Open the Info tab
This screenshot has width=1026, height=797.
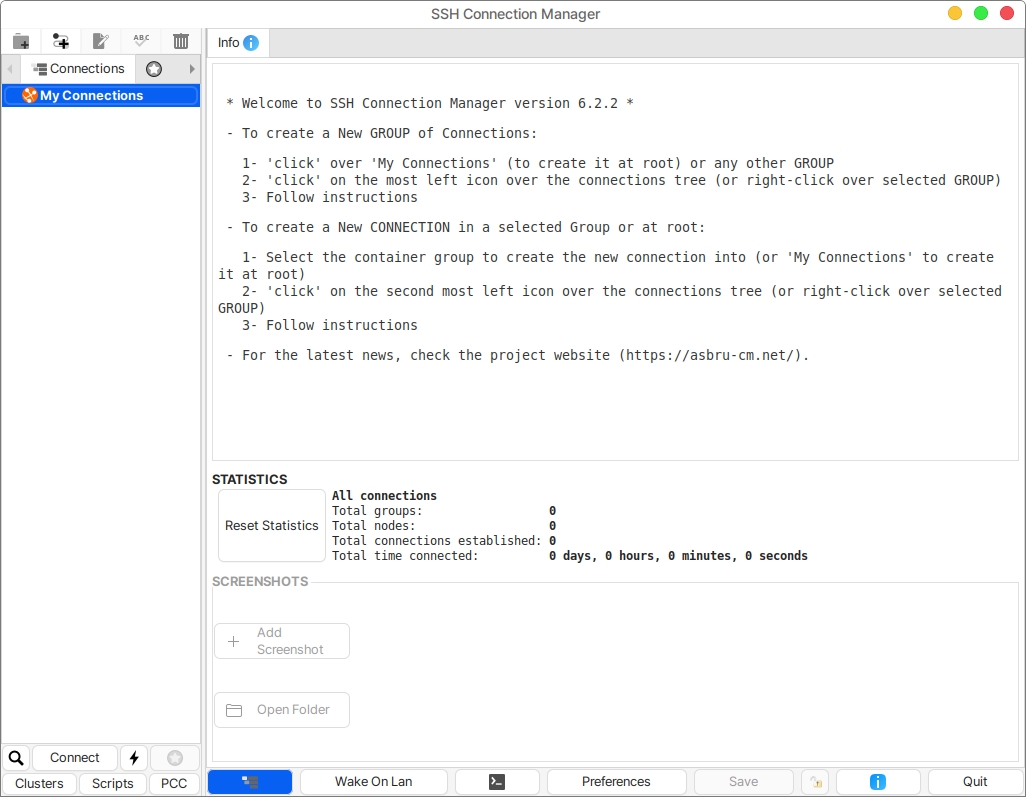238,43
